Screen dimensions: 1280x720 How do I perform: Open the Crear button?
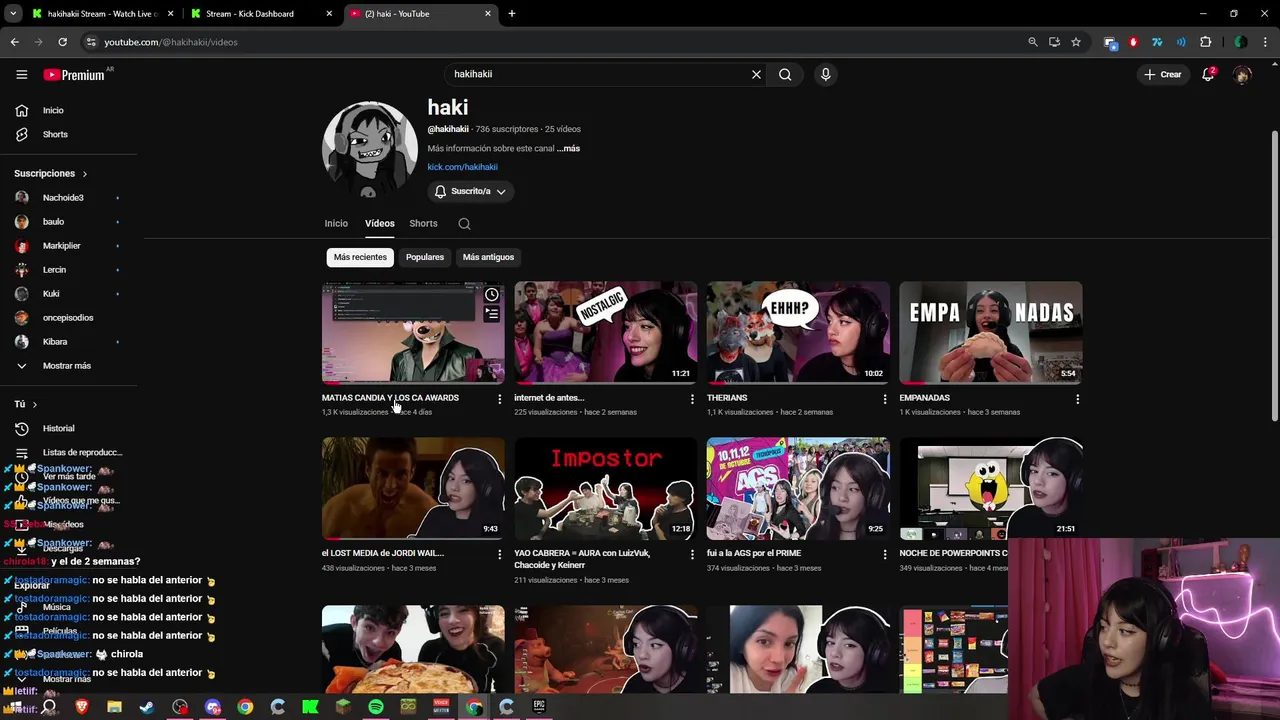[1163, 74]
